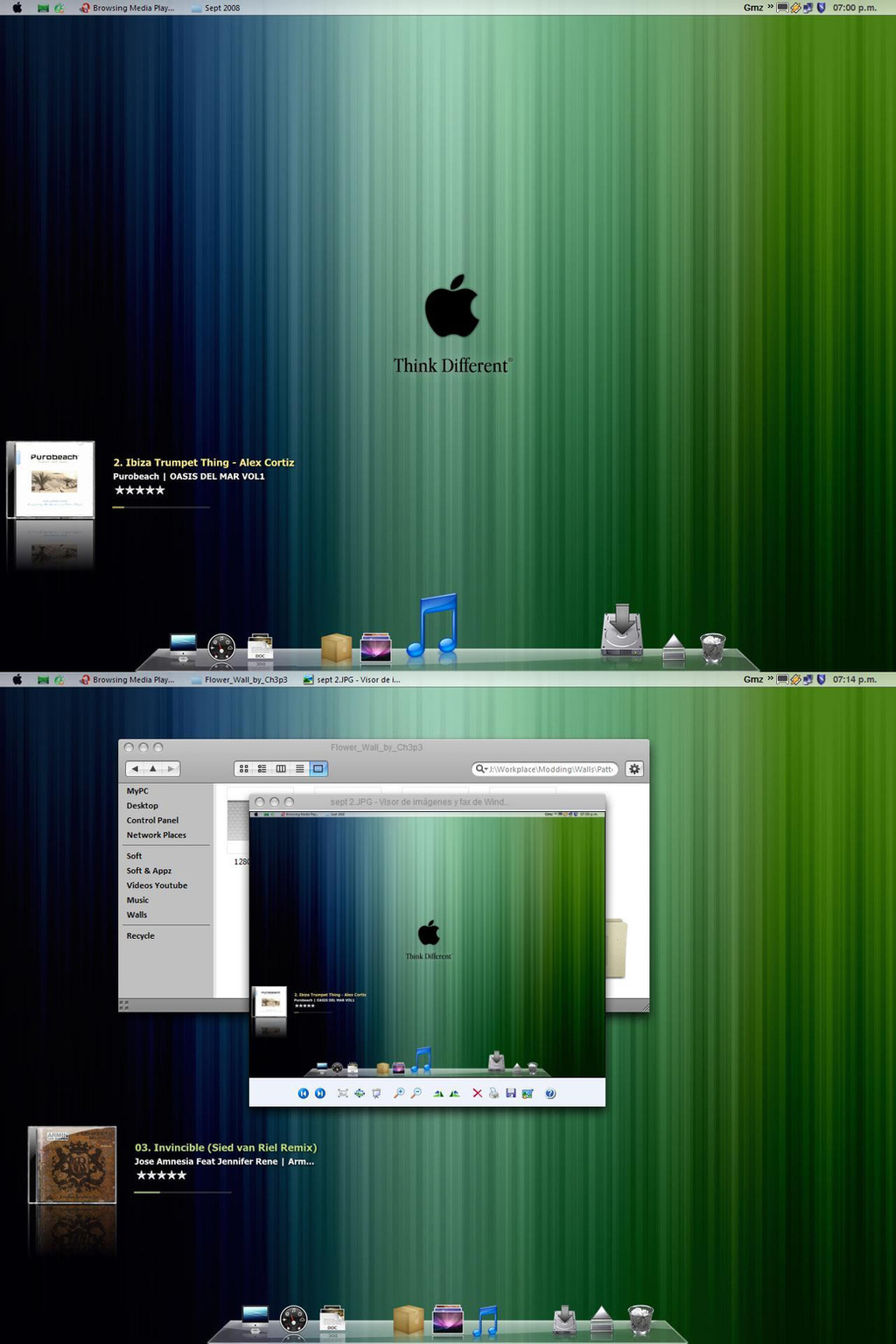
Task: Delete the image with the red X icon
Action: 477,1093
